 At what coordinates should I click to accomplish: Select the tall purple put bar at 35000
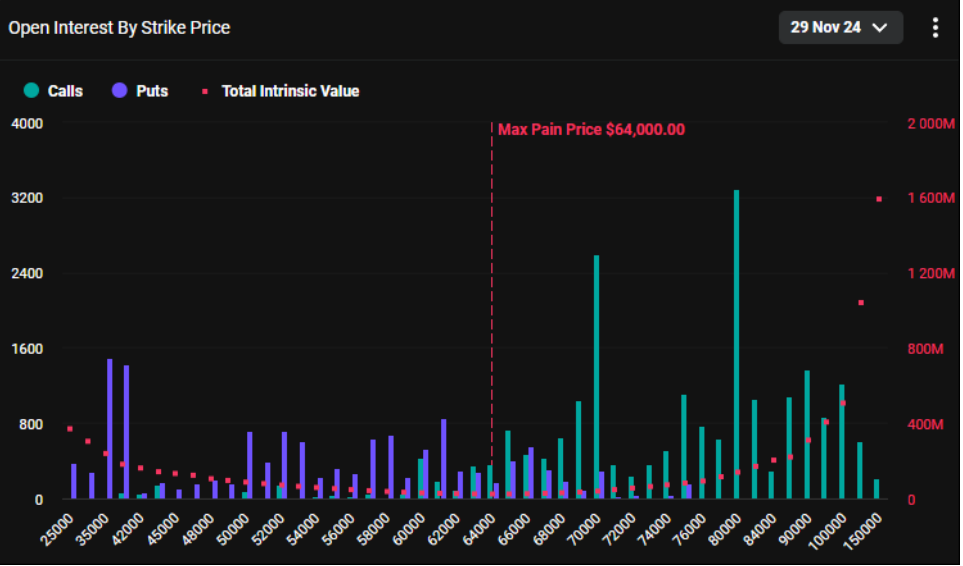point(110,428)
